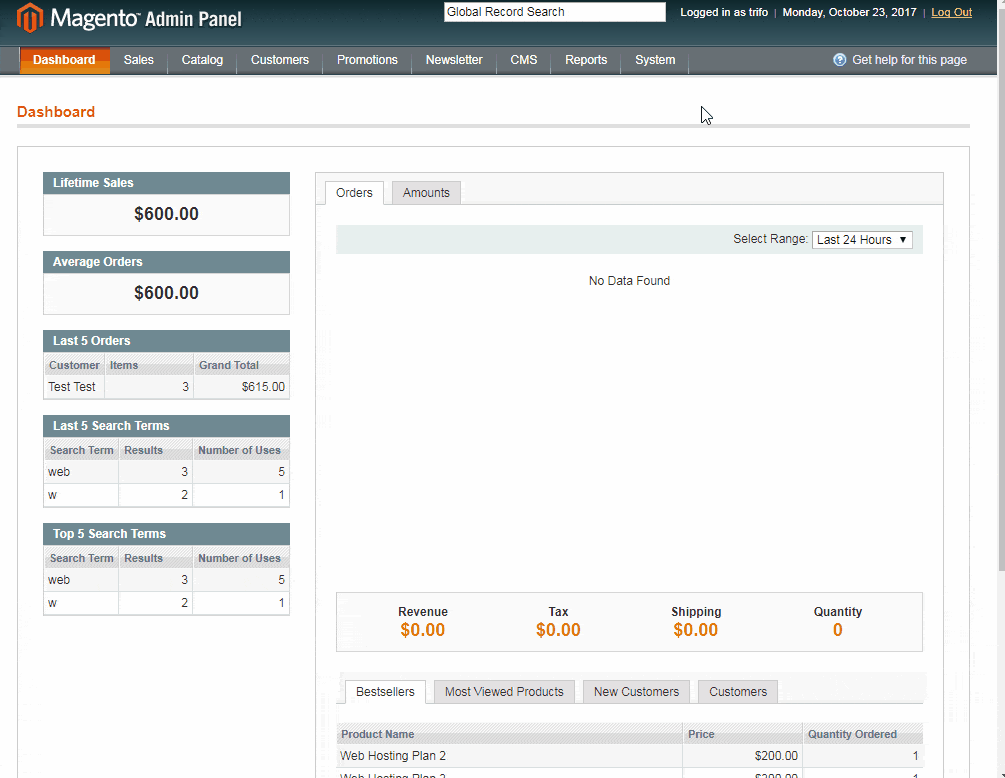1005x778 pixels.
Task: Click the 'No Data Found' message
Action: pos(629,281)
